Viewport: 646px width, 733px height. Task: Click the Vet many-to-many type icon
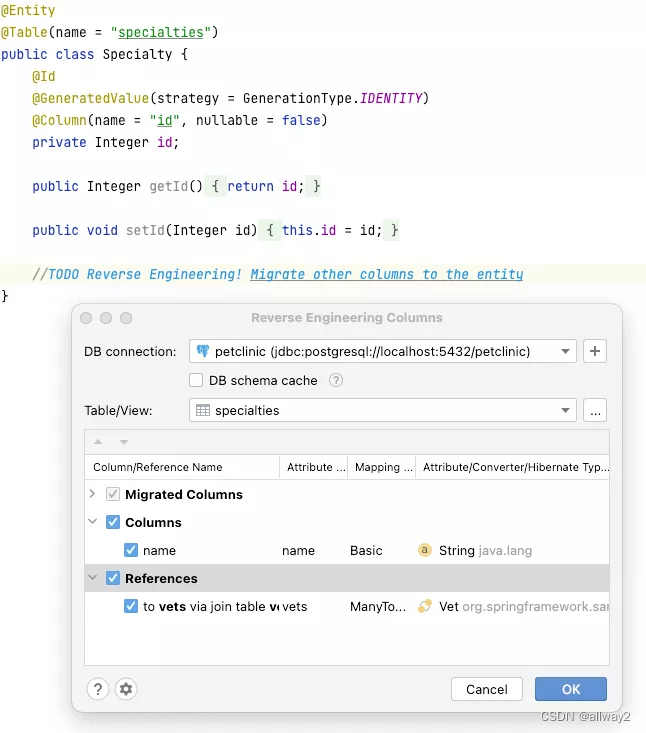click(424, 606)
